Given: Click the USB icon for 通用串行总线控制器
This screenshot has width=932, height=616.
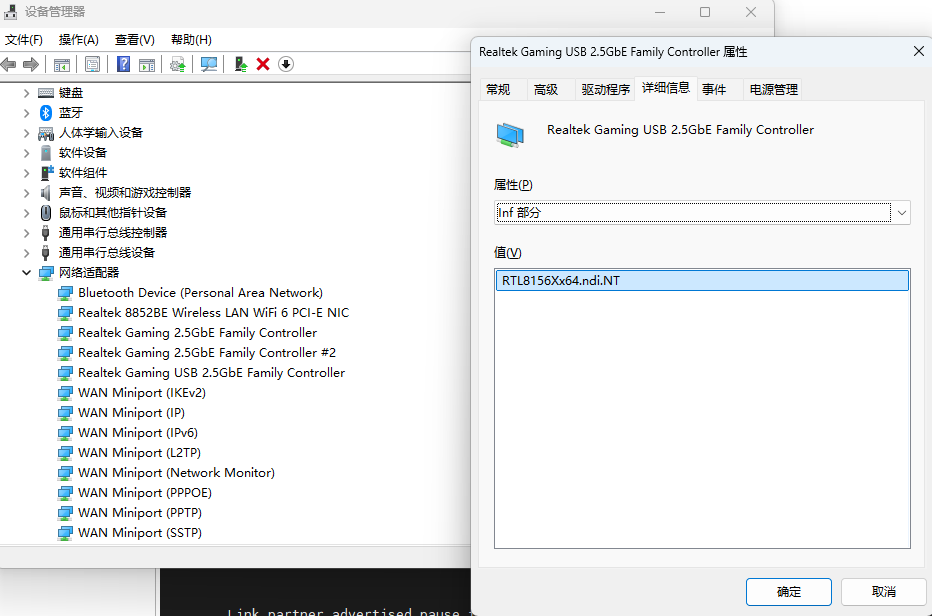Looking at the screenshot, I should [46, 232].
